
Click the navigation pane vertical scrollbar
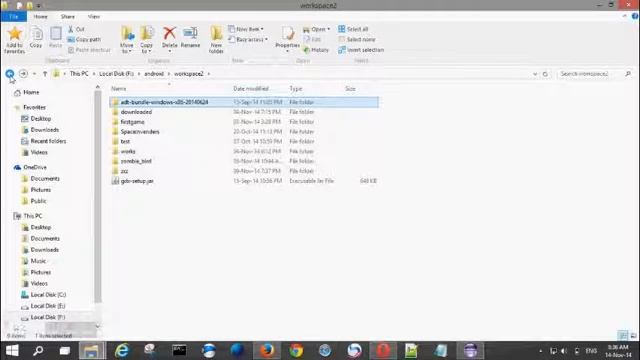(98, 196)
